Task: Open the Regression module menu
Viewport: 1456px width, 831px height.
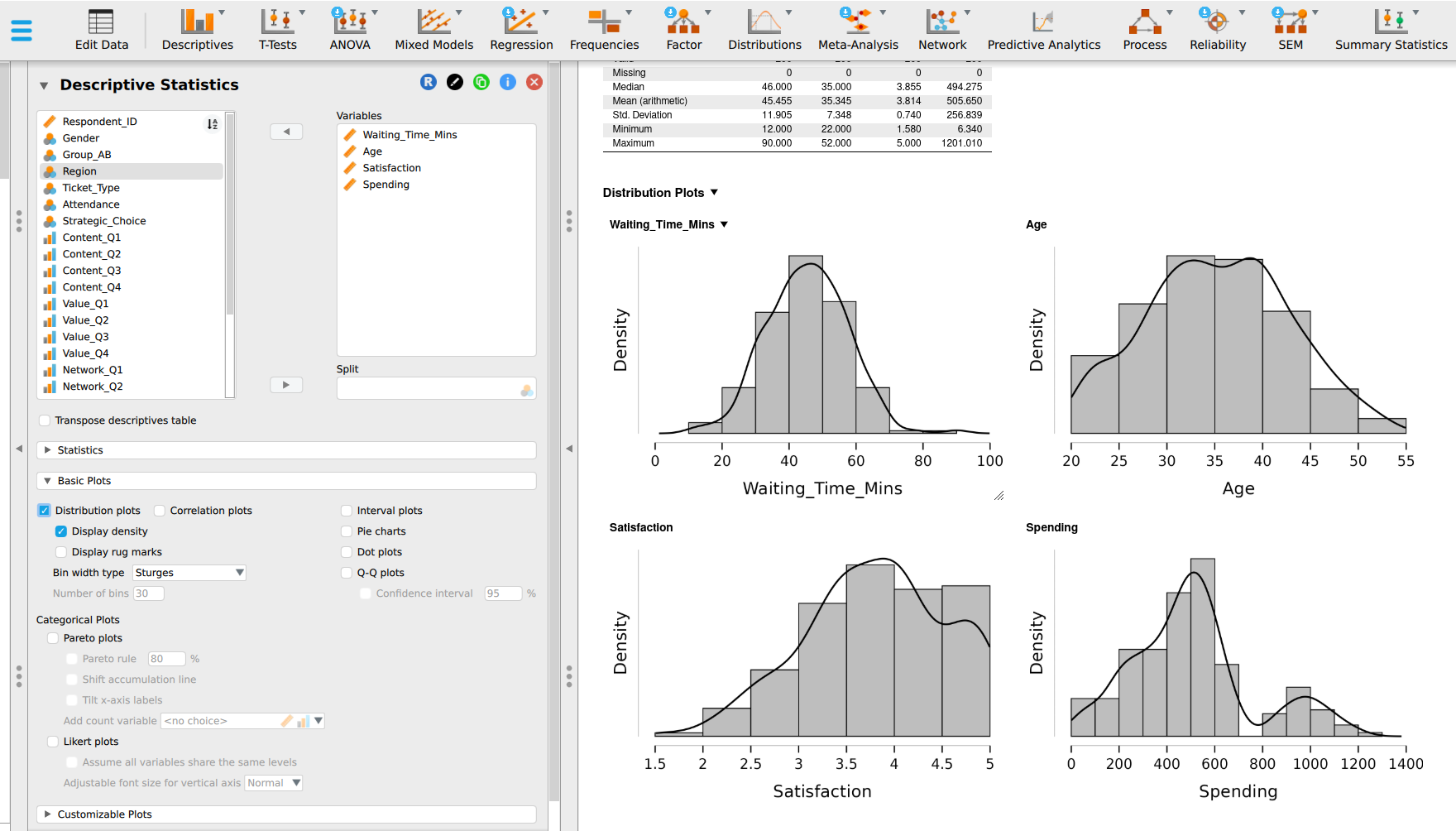Action: pyautogui.click(x=521, y=31)
